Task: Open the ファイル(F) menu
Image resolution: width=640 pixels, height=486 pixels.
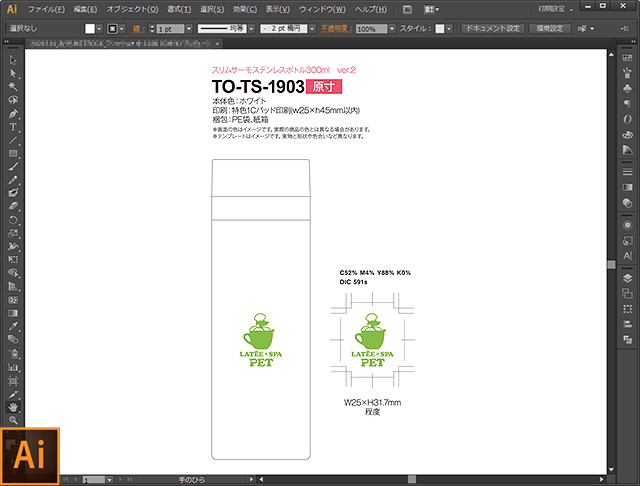Action: pos(47,8)
